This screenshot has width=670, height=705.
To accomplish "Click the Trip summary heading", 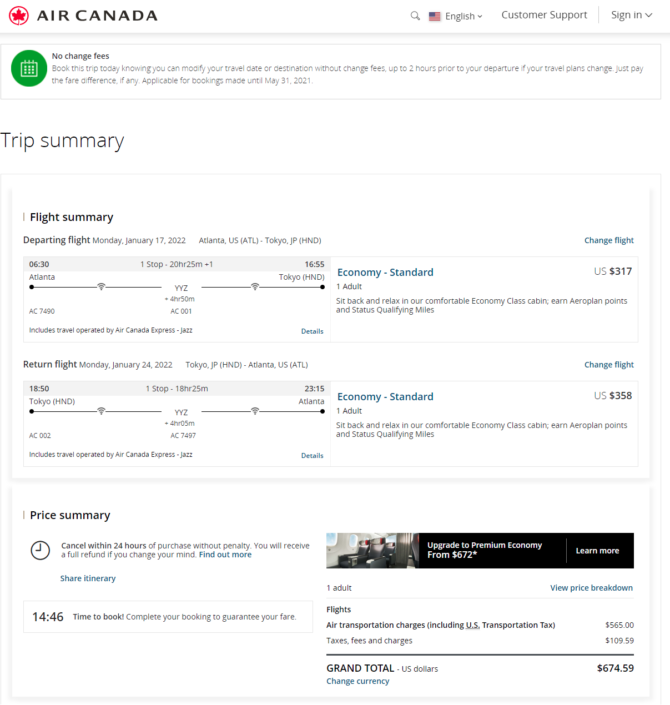I will 62,141.
